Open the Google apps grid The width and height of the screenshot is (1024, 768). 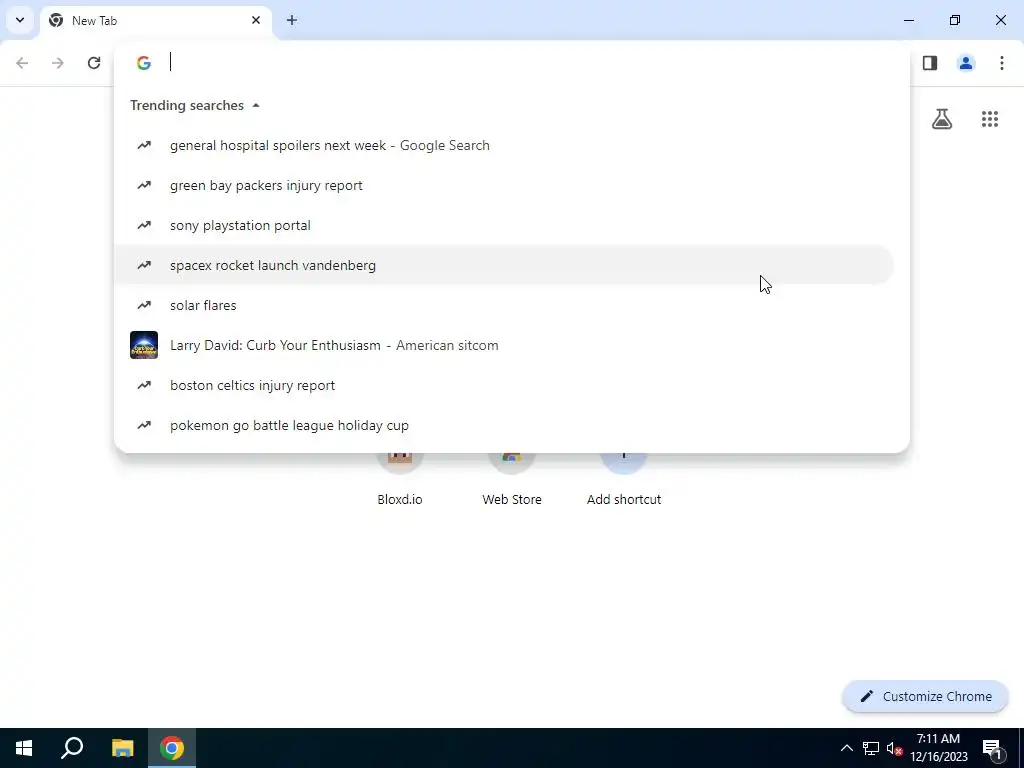pyautogui.click(x=990, y=119)
